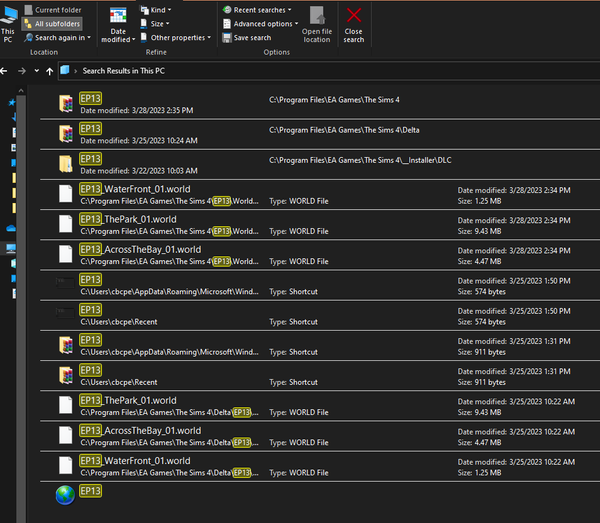The width and height of the screenshot is (600, 523).
Task: Open Size filter dropdown
Action: click(155, 24)
